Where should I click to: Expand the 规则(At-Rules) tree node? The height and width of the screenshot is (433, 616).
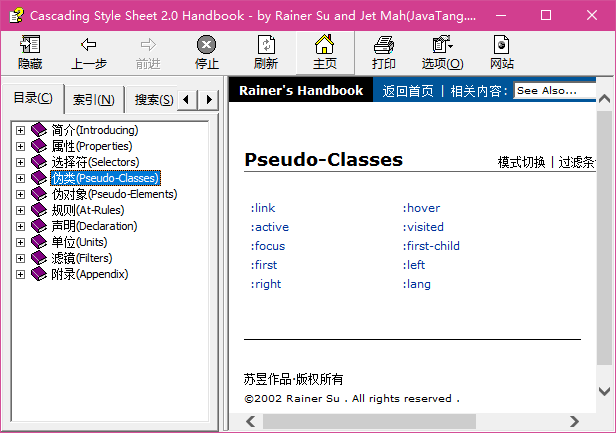point(20,210)
